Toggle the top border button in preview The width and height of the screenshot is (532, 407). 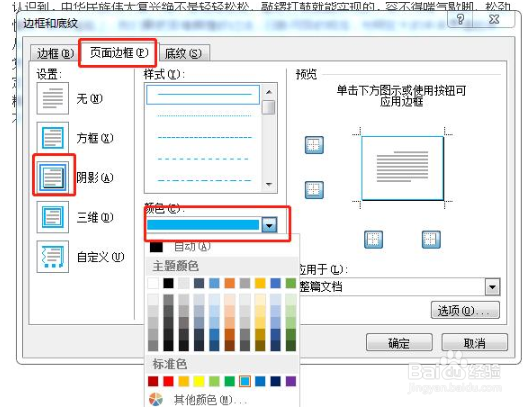point(314,145)
